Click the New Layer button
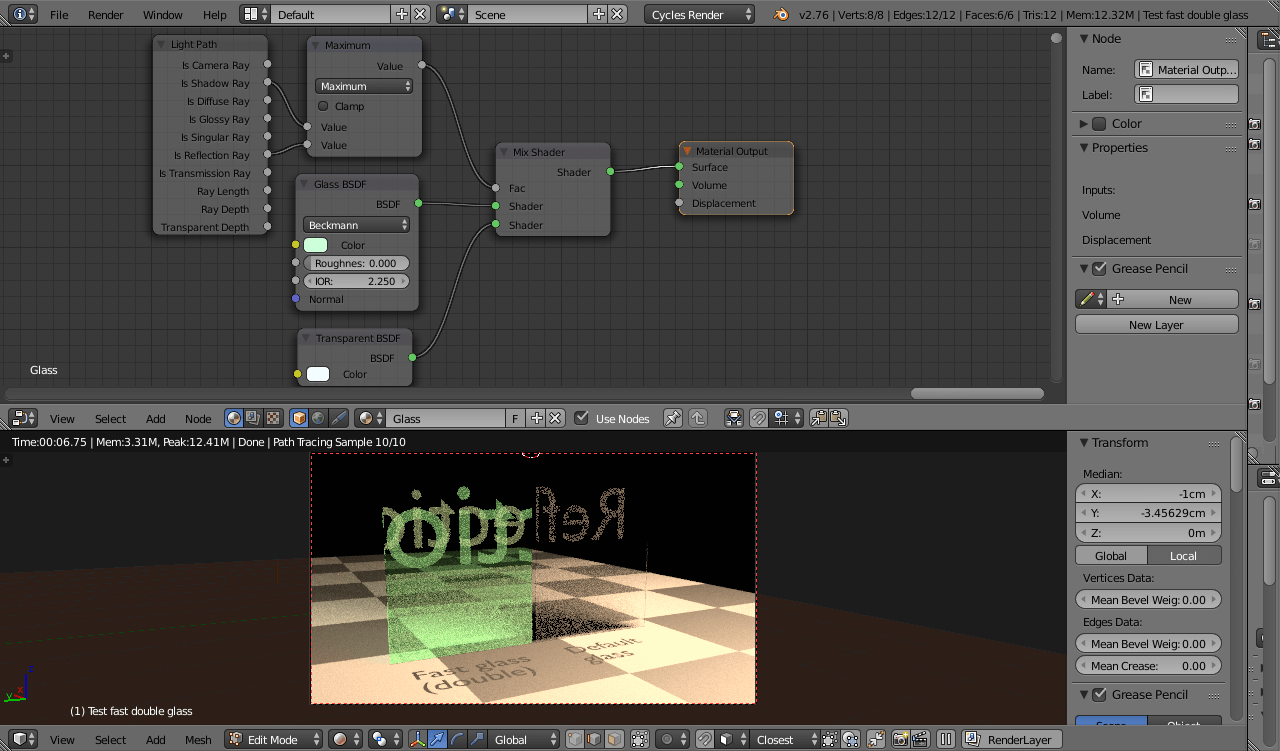1280x751 pixels. pyautogui.click(x=1156, y=323)
